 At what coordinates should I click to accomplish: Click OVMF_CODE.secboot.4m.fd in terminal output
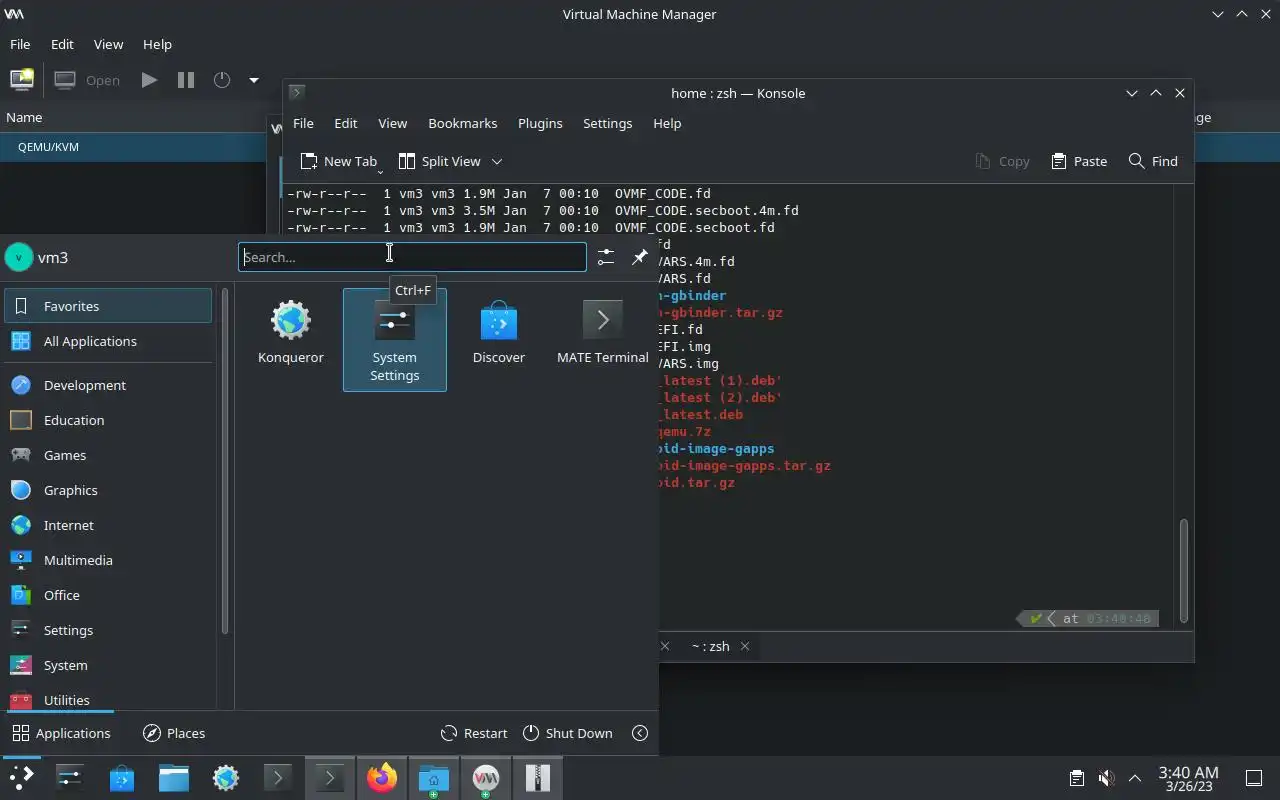[707, 210]
